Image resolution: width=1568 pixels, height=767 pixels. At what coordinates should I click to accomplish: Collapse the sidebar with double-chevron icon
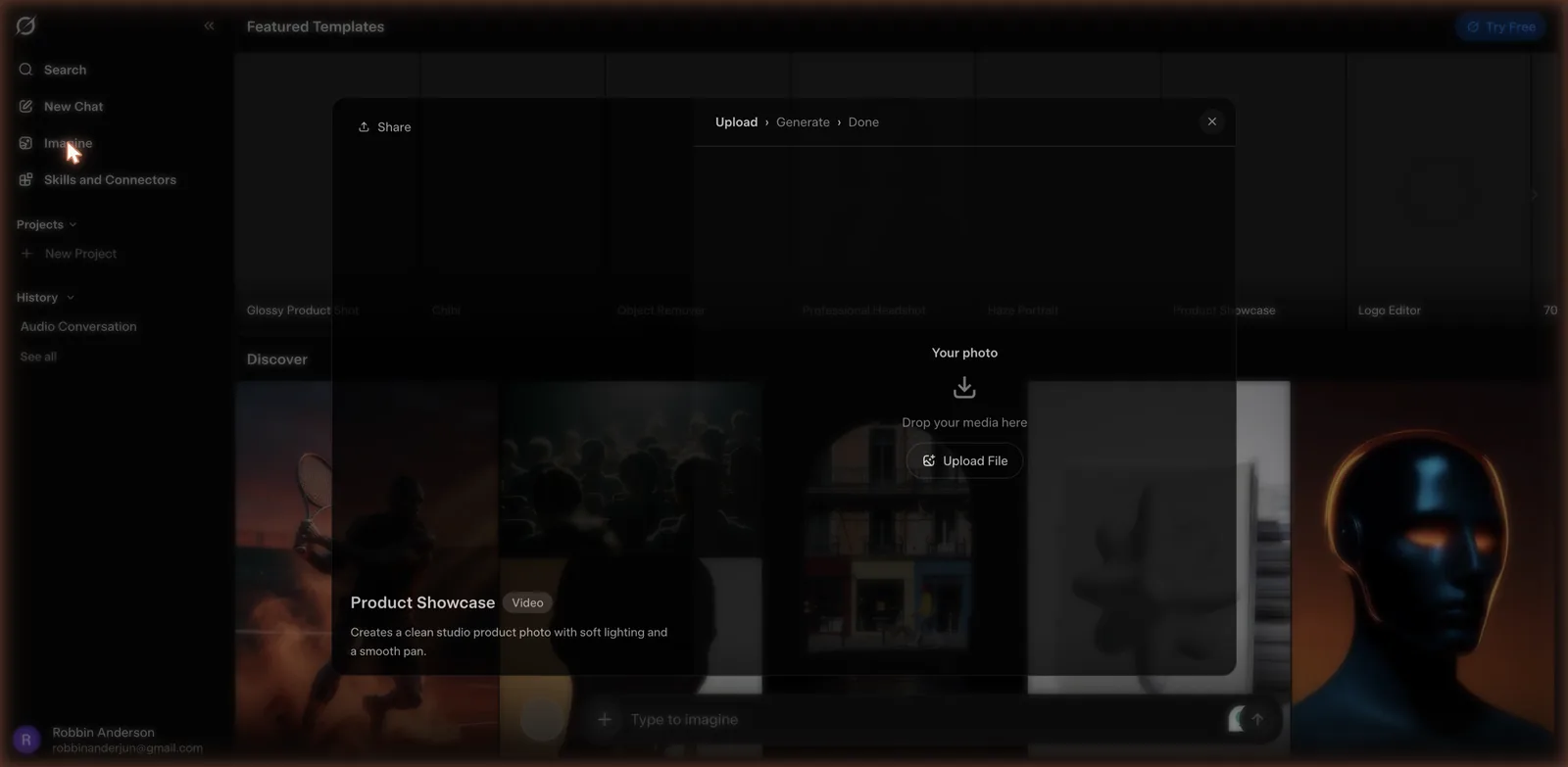coord(209,25)
